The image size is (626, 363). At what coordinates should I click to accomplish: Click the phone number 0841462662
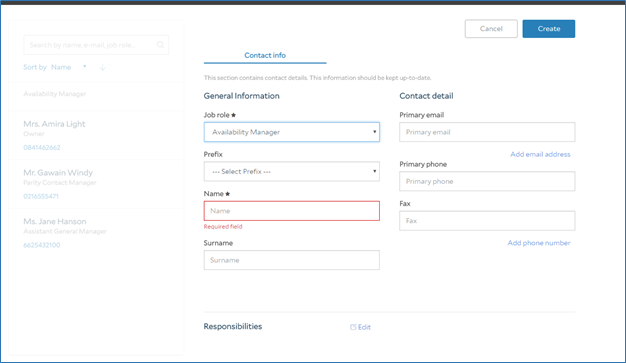click(x=42, y=148)
